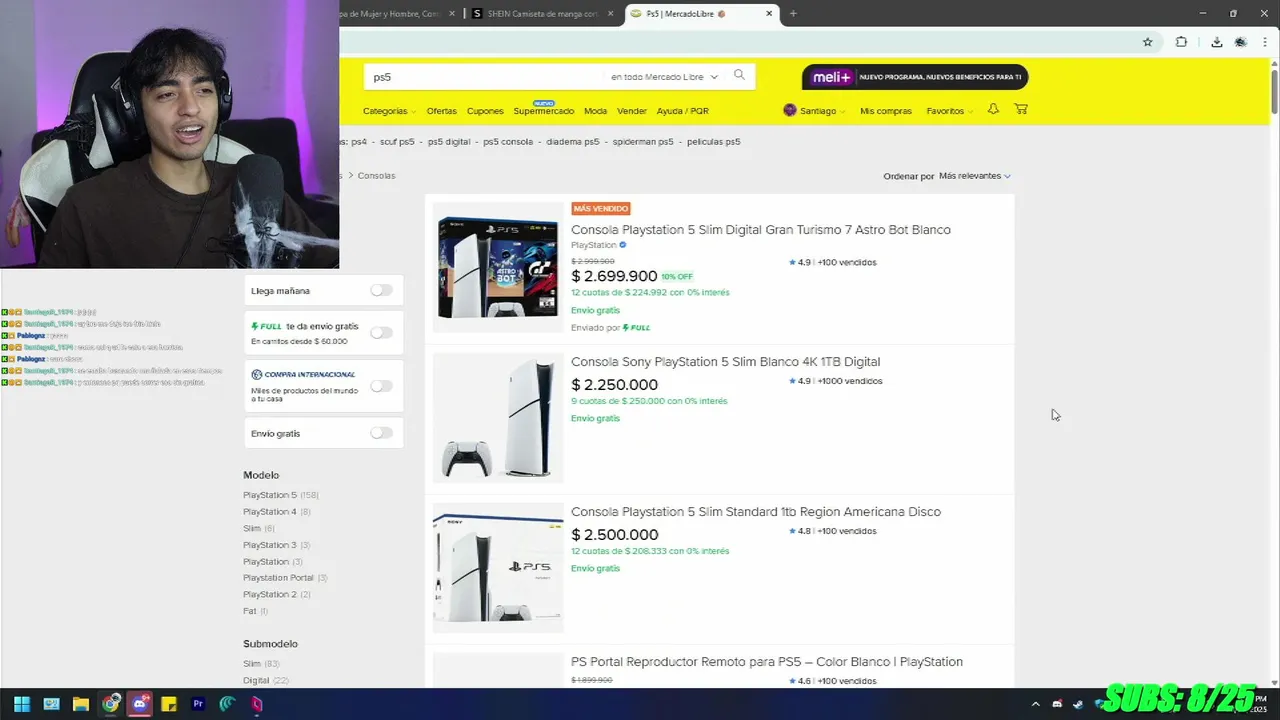The image size is (1280, 720).
Task: Click Consolas breadcrumb
Action: [376, 176]
